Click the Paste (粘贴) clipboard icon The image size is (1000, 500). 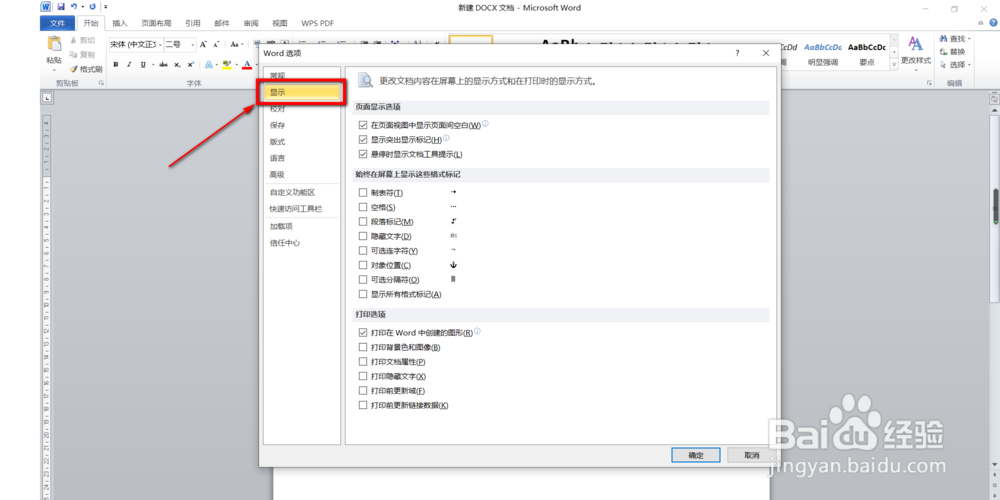pyautogui.click(x=54, y=45)
